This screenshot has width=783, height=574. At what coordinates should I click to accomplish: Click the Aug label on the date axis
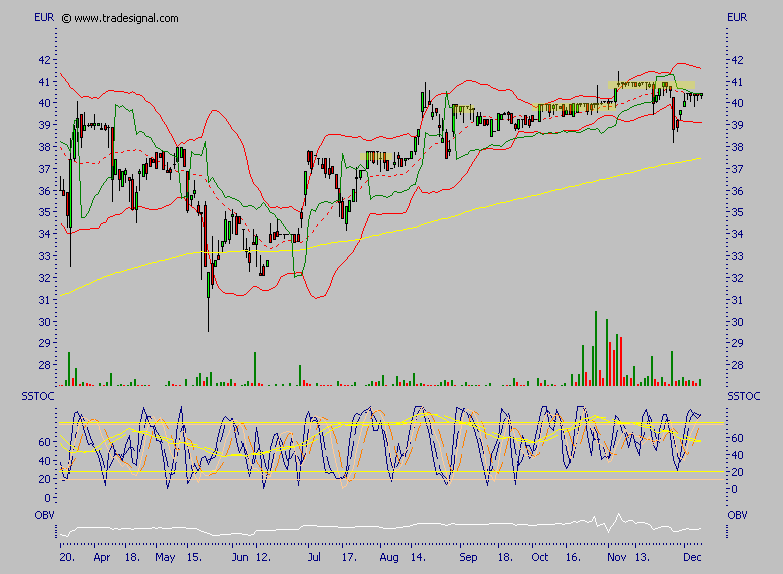pyautogui.click(x=389, y=558)
